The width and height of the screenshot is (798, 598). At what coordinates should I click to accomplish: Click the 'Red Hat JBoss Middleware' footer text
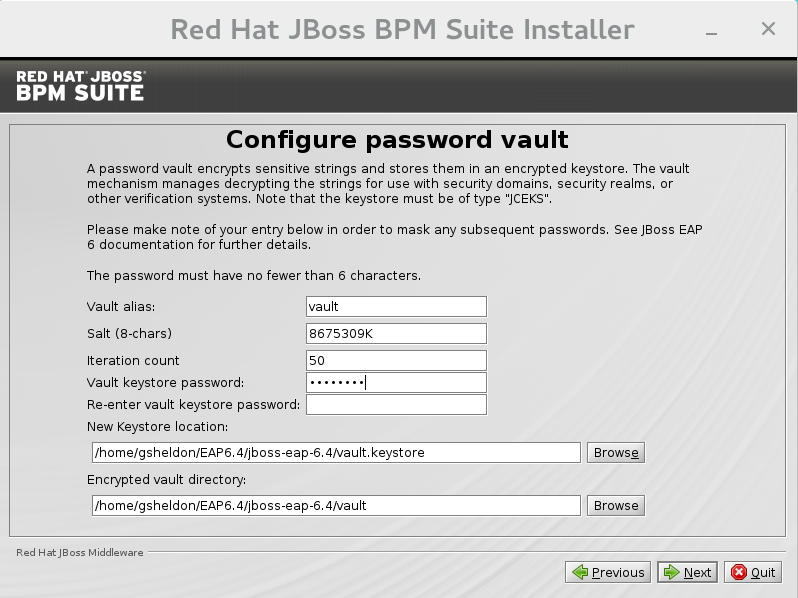[x=80, y=552]
